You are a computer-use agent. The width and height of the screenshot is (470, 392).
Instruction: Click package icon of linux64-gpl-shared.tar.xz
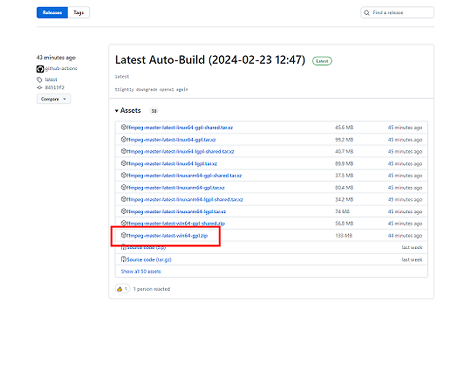tap(123, 127)
